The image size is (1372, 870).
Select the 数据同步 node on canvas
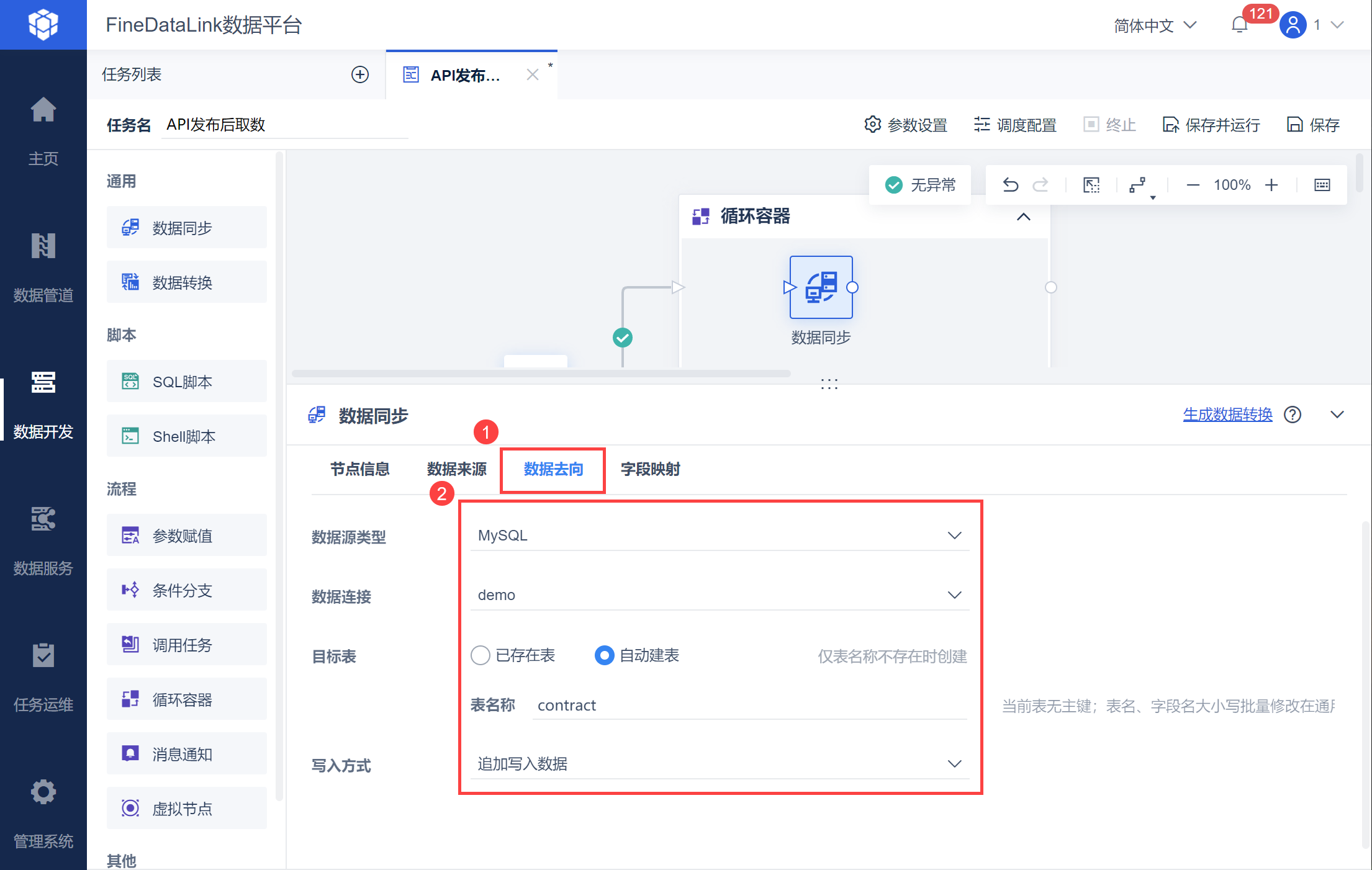click(821, 287)
